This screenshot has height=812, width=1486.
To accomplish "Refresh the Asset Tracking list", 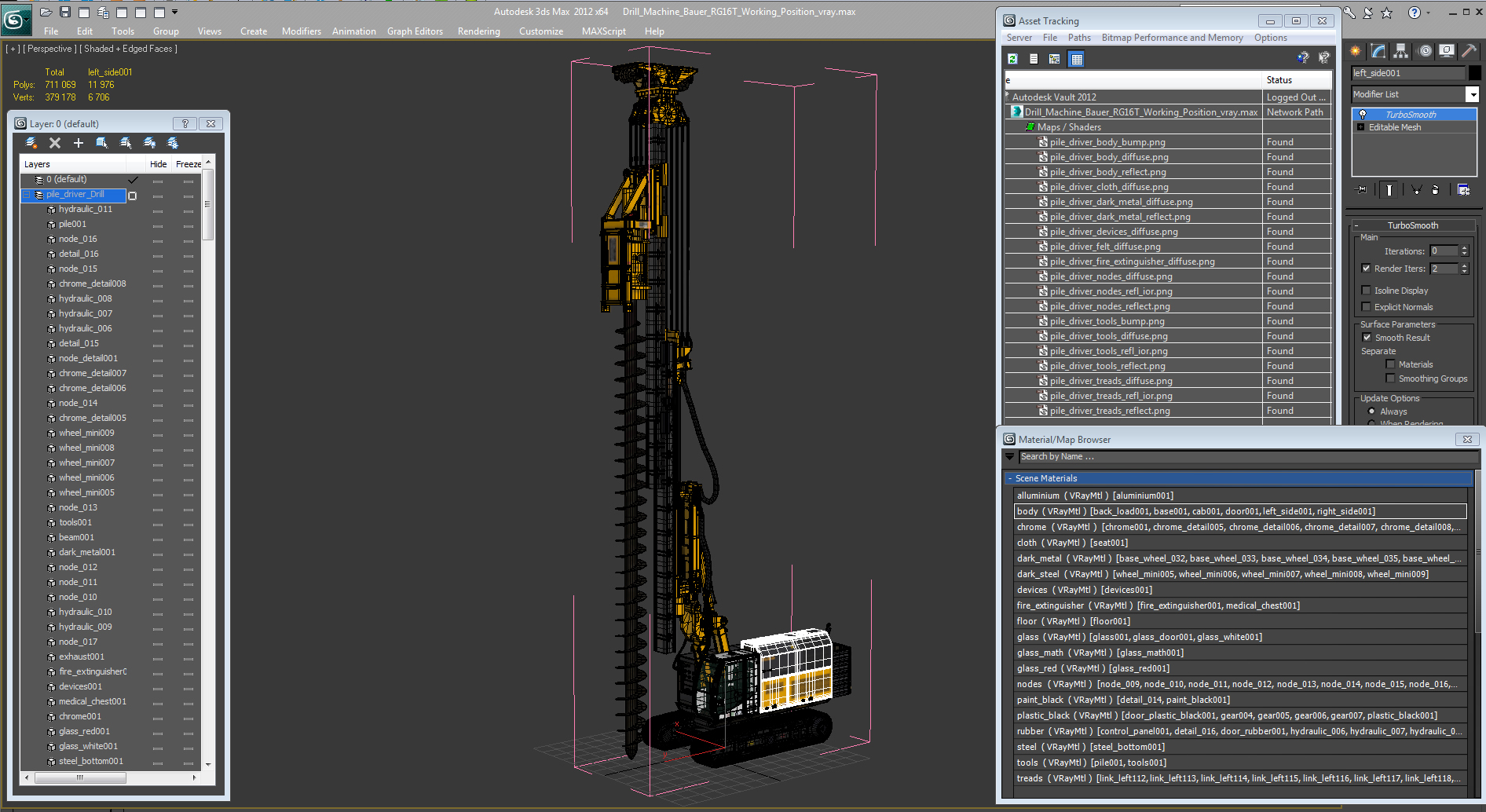I will click(1013, 59).
